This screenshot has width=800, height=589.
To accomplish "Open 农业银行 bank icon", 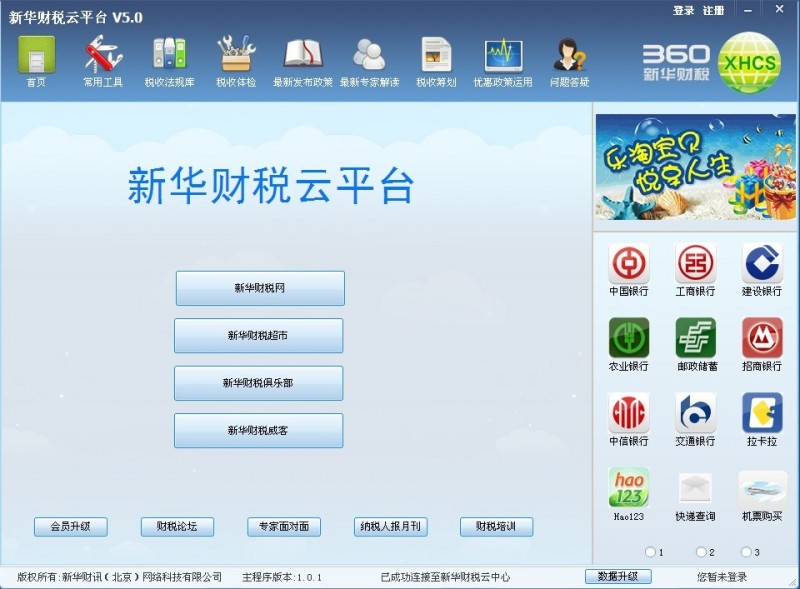I will click(629, 337).
